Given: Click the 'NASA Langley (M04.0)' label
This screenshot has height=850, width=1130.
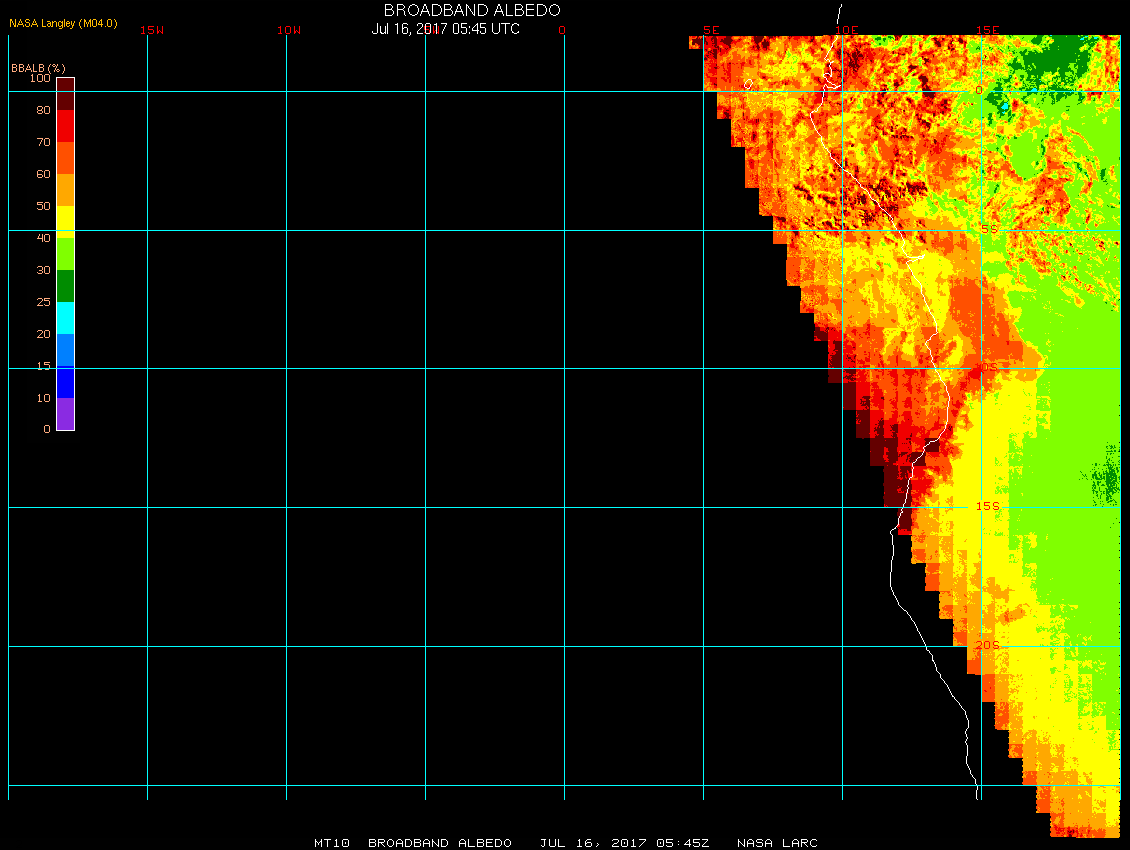Looking at the screenshot, I should point(63,23).
